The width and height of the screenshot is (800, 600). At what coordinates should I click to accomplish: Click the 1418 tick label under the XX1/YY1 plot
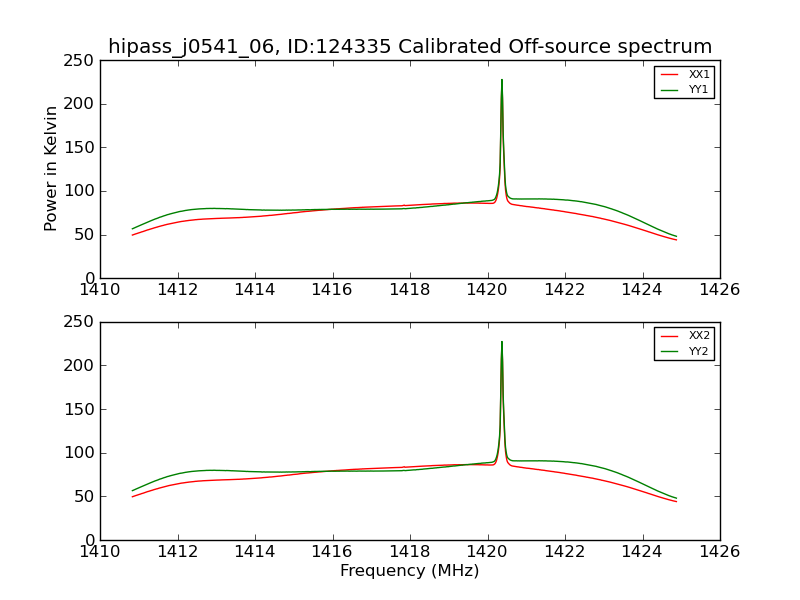tap(410, 290)
